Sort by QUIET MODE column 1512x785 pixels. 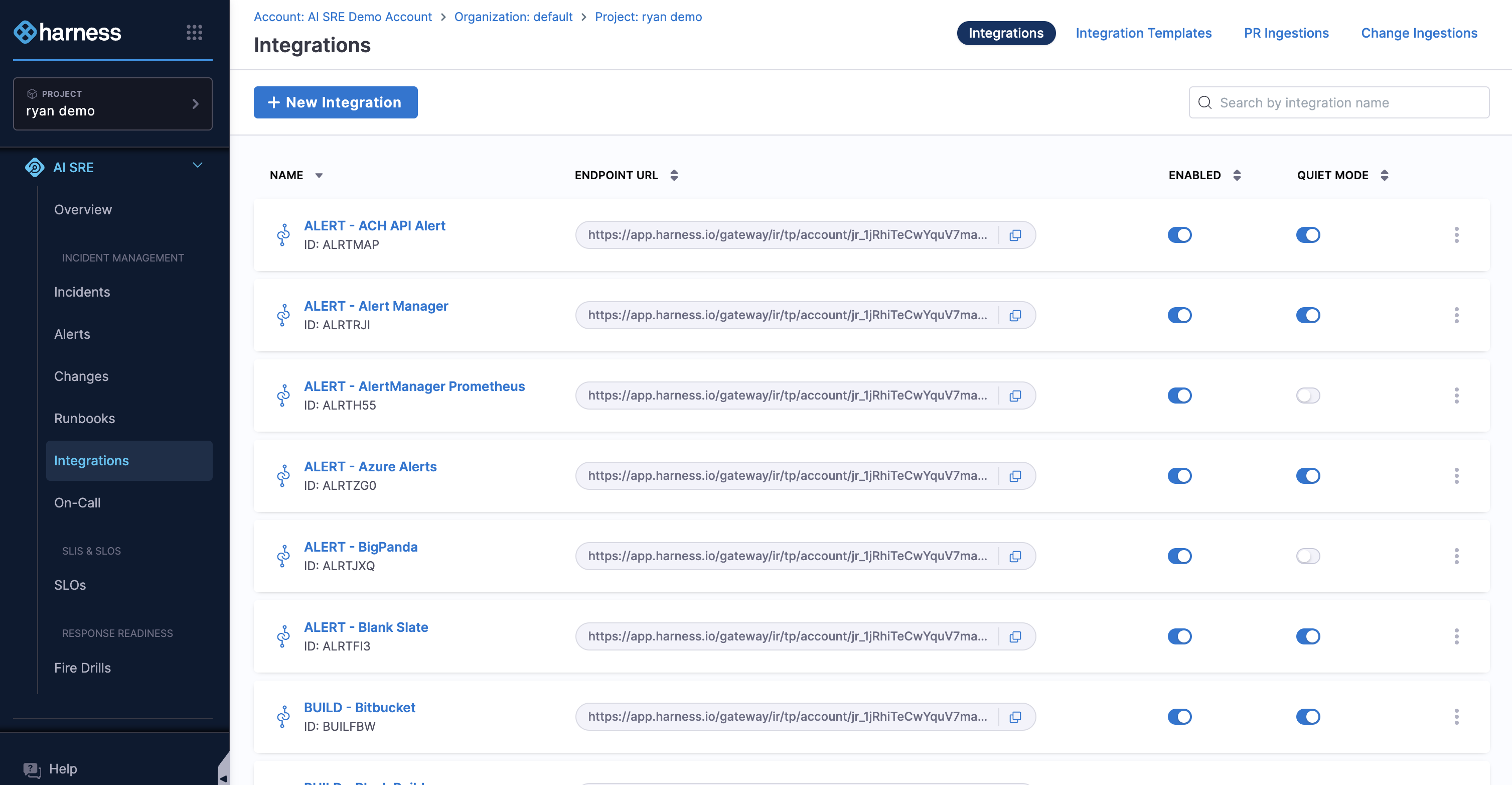[1384, 175]
